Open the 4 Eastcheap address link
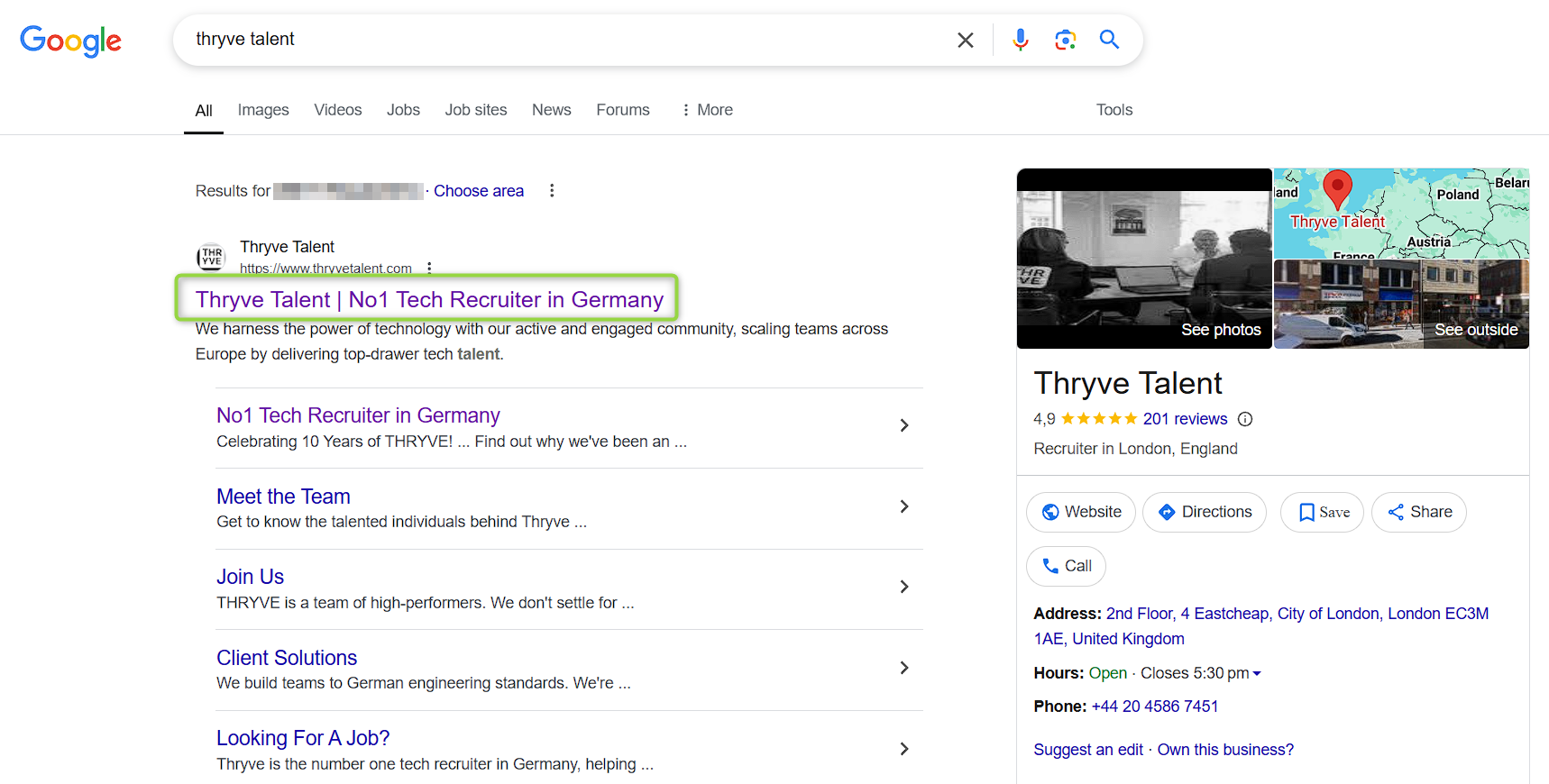The width and height of the screenshot is (1549, 784). pyautogui.click(x=1261, y=626)
